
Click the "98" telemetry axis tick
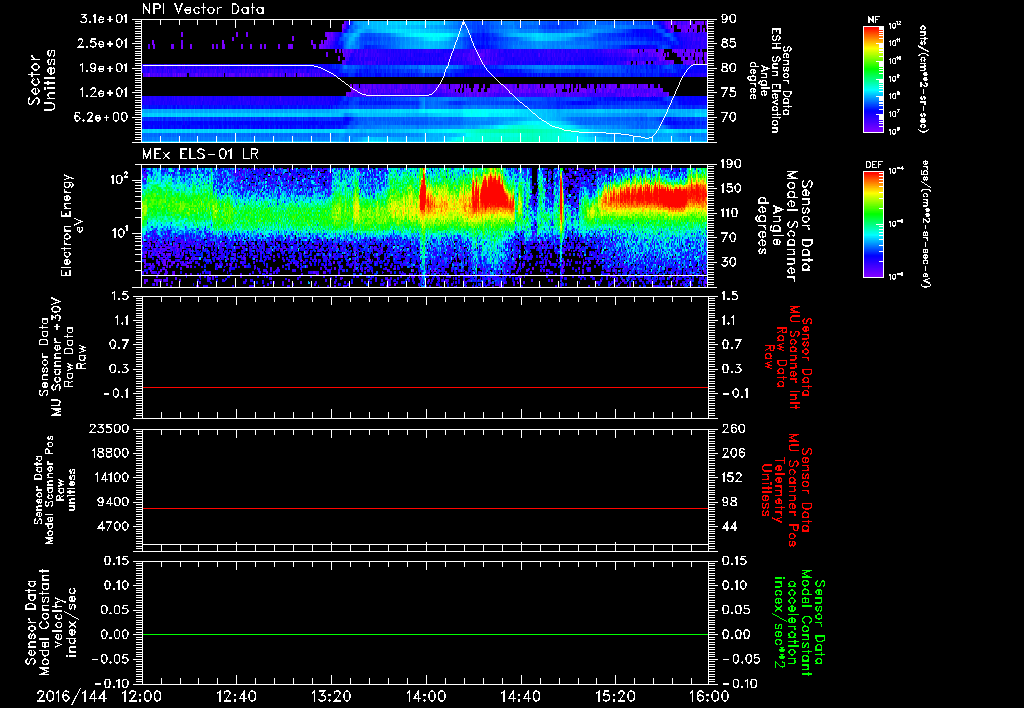click(729, 502)
